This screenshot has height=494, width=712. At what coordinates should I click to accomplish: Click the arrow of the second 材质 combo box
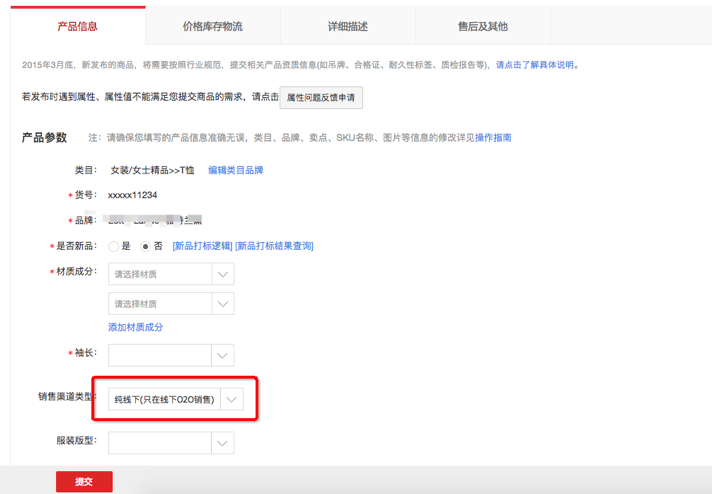223,304
